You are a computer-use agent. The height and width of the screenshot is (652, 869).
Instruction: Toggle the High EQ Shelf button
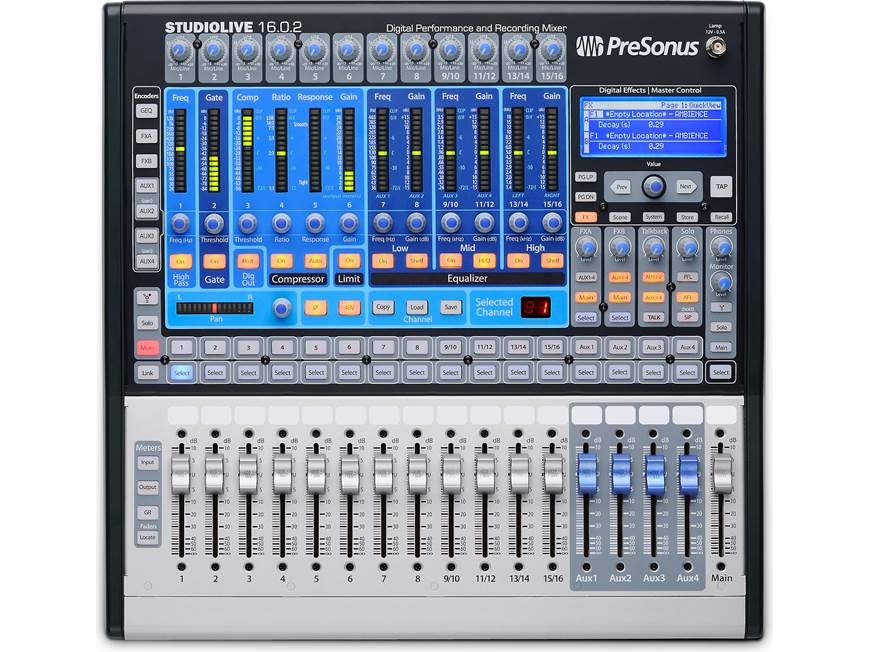point(552,260)
